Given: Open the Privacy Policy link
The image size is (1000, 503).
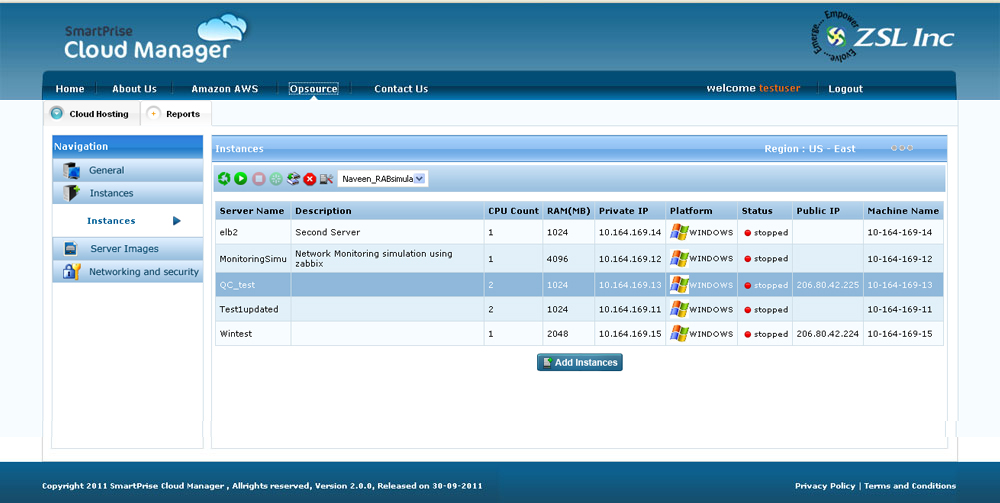Looking at the screenshot, I should (824, 486).
